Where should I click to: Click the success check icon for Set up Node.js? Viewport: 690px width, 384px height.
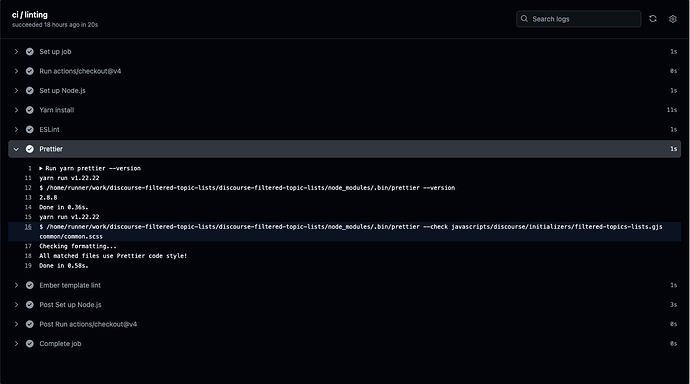[x=29, y=91]
